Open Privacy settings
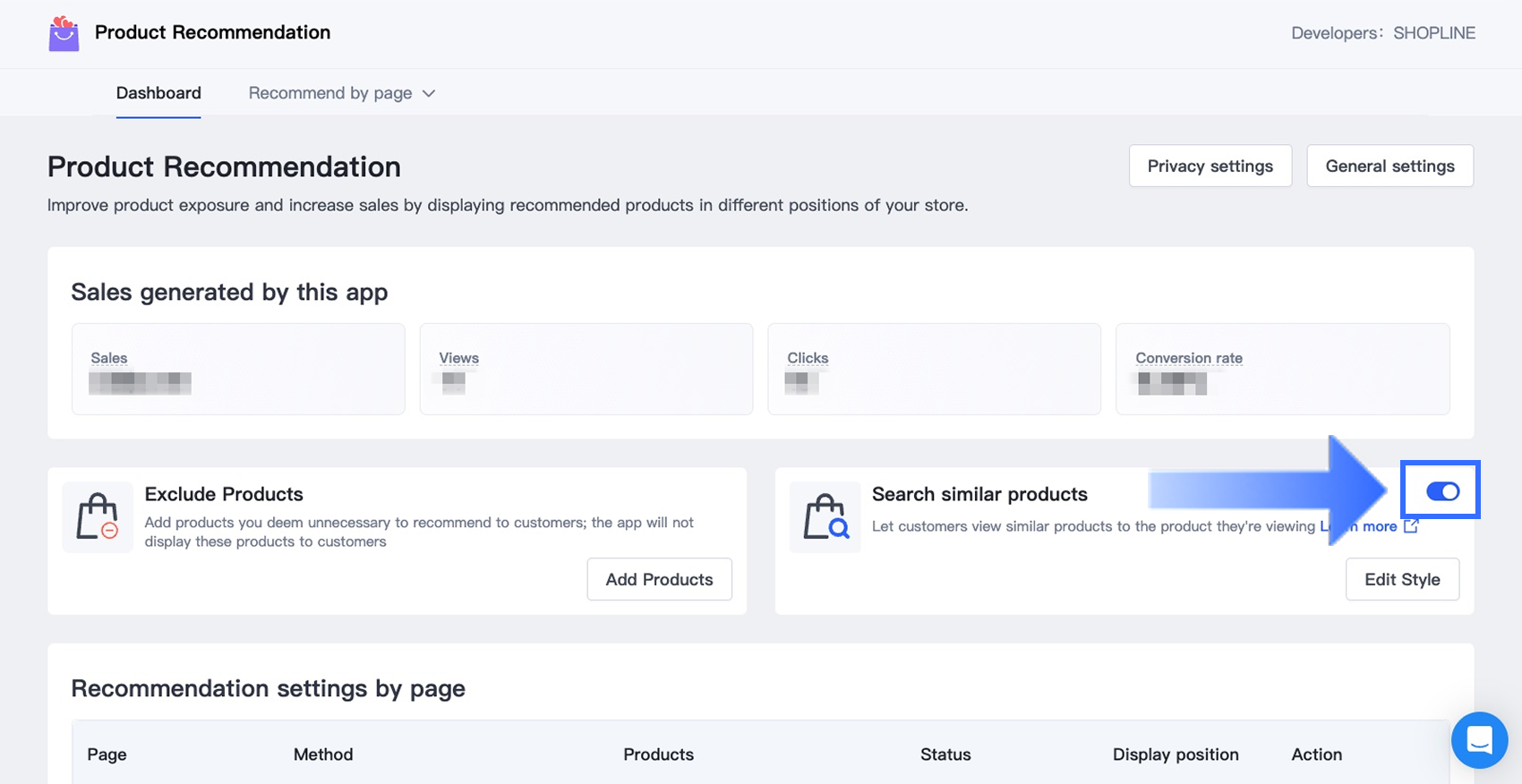The height and width of the screenshot is (784, 1522). coord(1210,166)
